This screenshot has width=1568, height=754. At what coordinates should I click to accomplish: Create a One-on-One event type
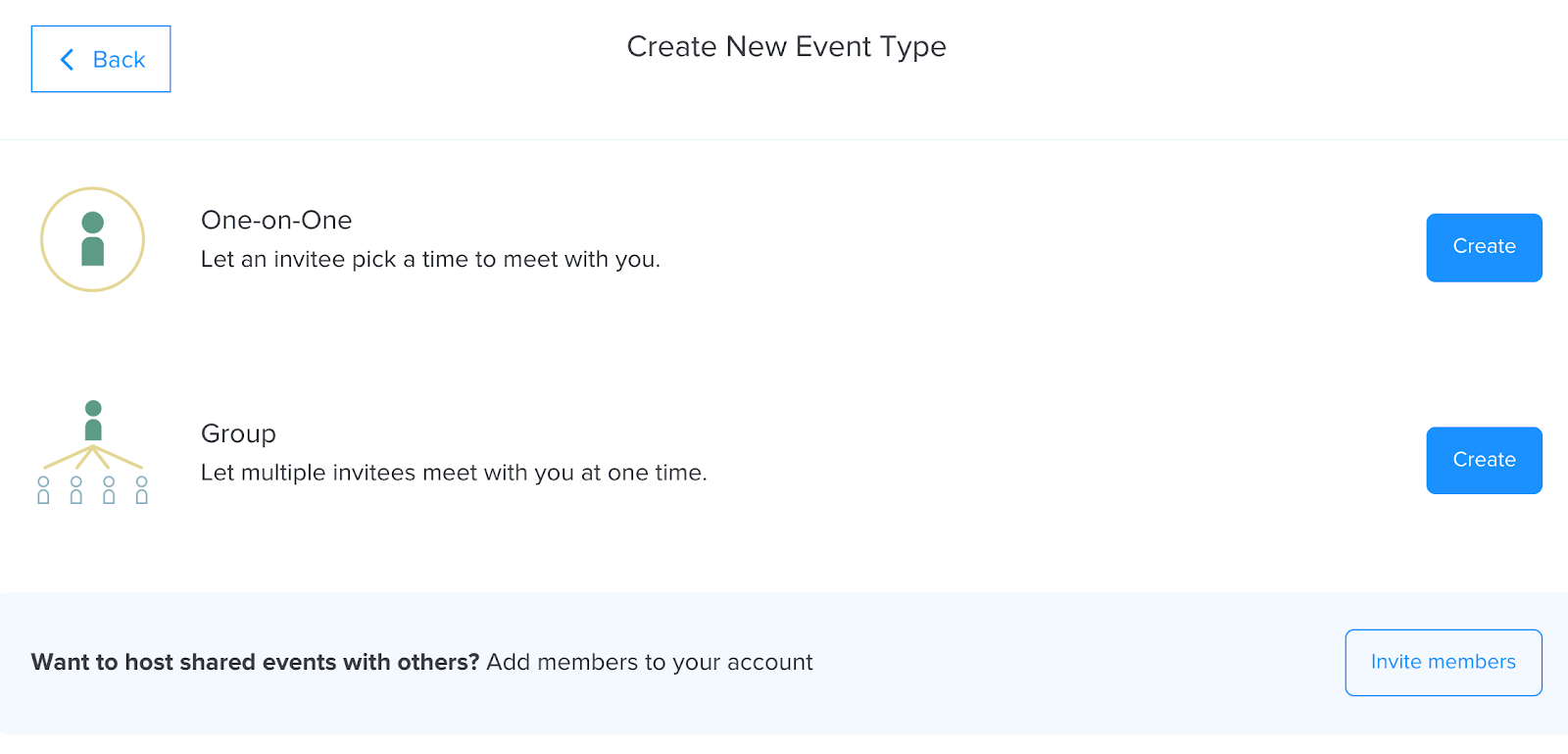[x=1484, y=247]
